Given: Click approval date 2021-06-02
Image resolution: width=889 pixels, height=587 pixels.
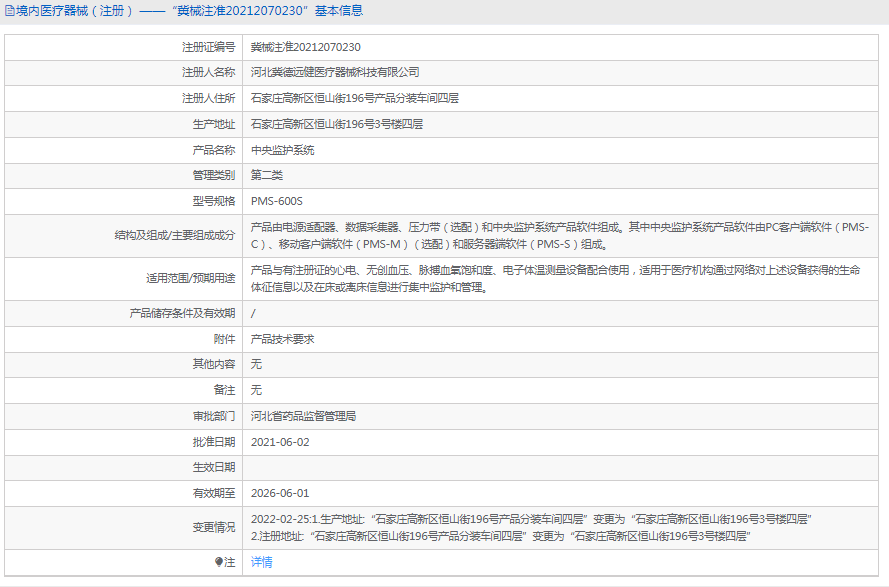Looking at the screenshot, I should tap(280, 442).
